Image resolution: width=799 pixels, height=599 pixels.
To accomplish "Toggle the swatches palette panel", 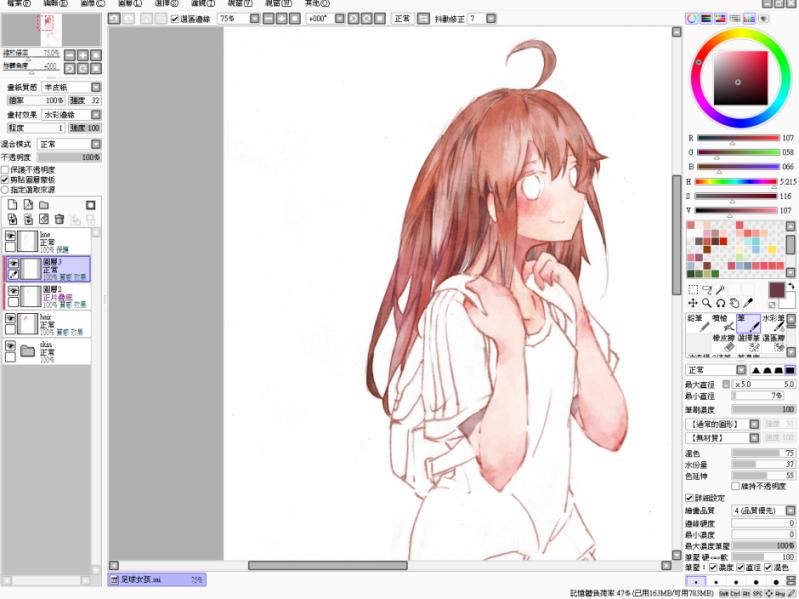I will (749, 18).
